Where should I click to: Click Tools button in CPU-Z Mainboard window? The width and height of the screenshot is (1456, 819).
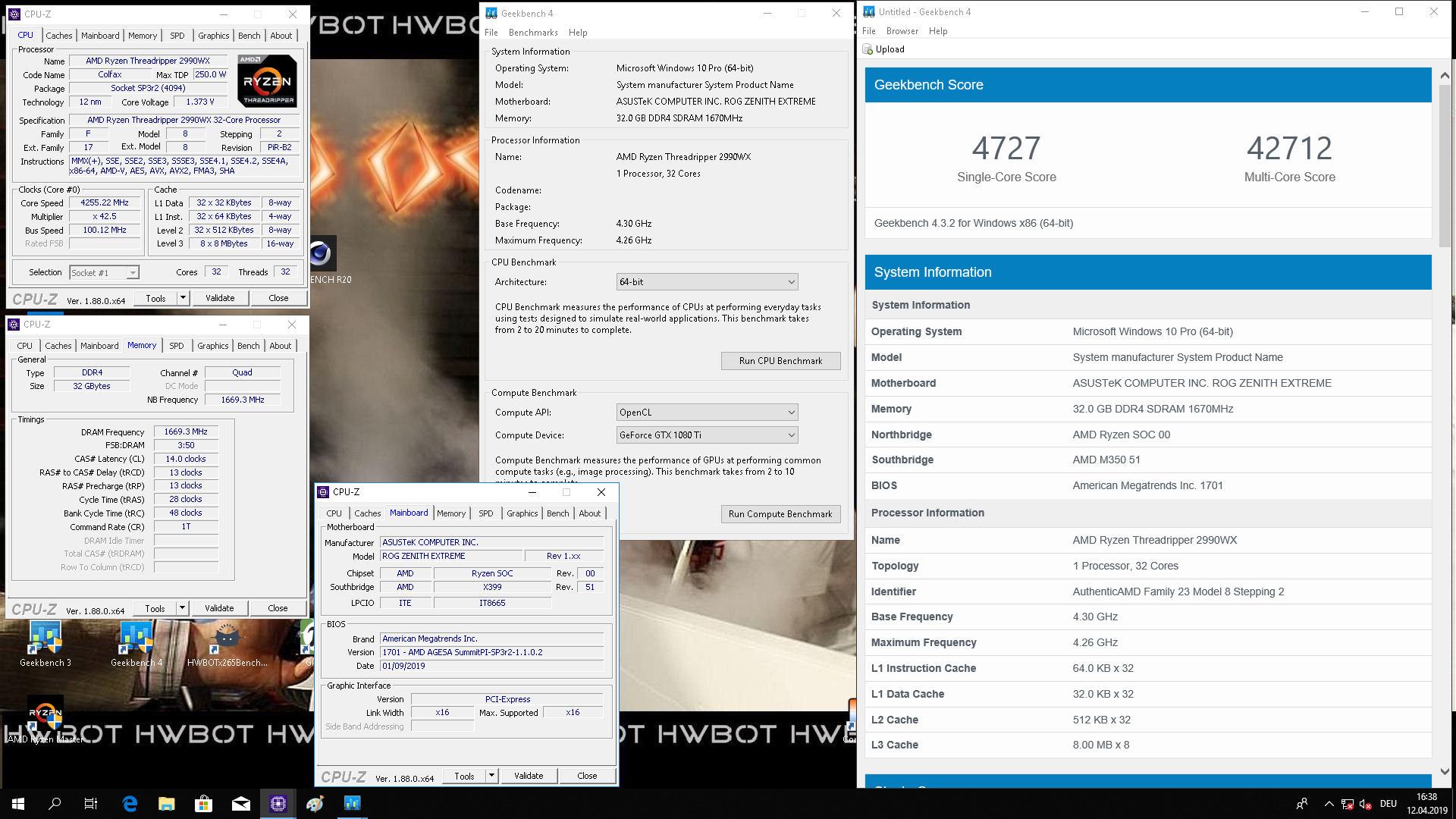464,776
